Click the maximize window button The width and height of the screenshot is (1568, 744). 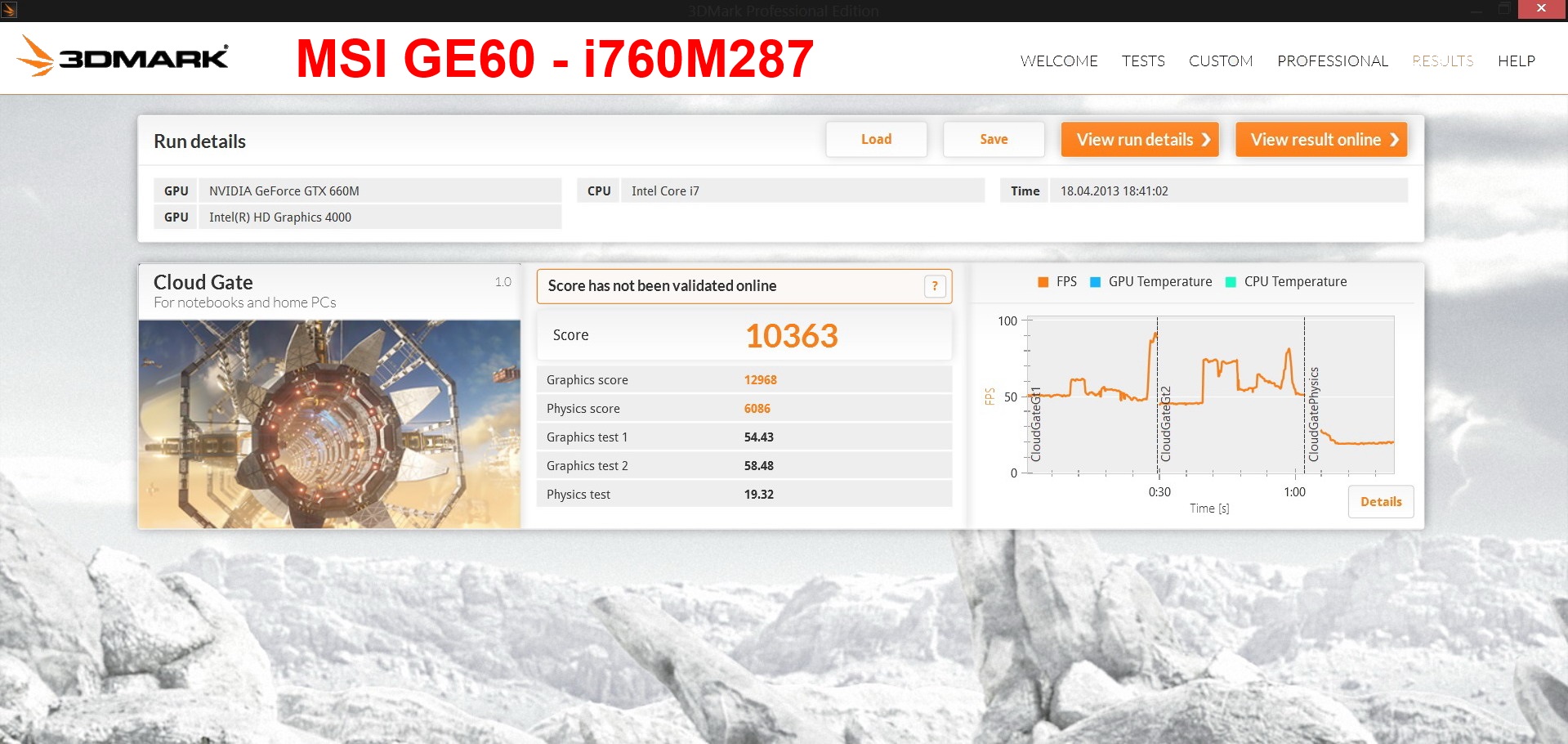pos(1504,9)
